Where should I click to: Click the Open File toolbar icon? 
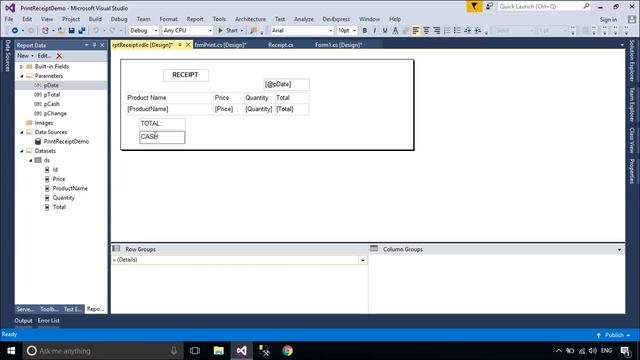pyautogui.click(x=61, y=31)
